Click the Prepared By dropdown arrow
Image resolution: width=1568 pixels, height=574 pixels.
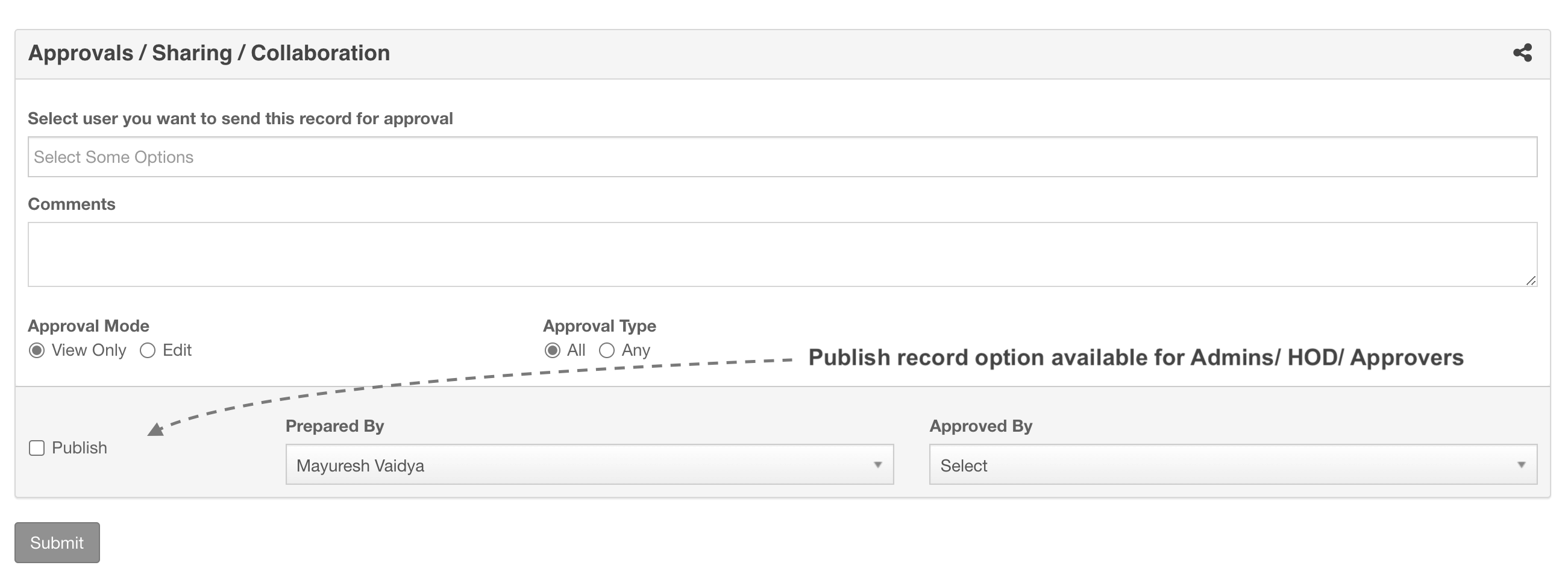(878, 465)
